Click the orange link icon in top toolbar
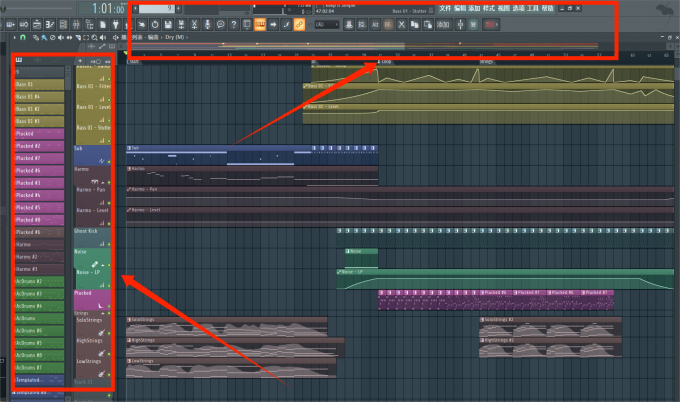Screen dimensions: 680x402 pyautogui.click(x=300, y=23)
